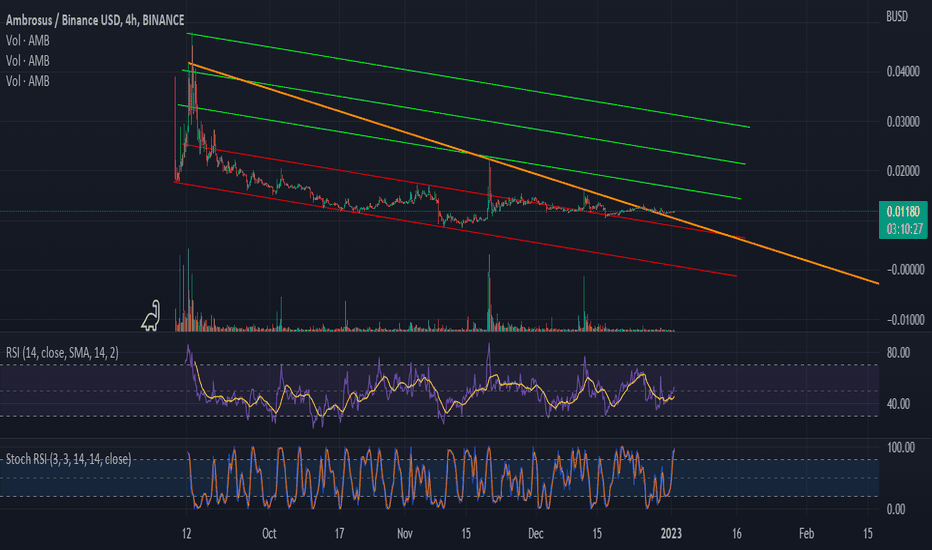The height and width of the screenshot is (550, 932).
Task: Click the 0.04000 price axis label
Action: pos(903,71)
